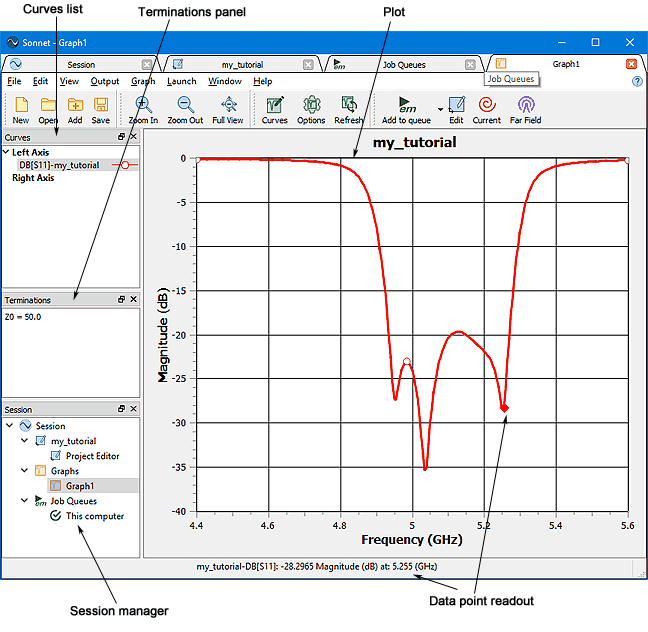Close the Terminations panel
The height and width of the screenshot is (632, 648).
coord(133,299)
